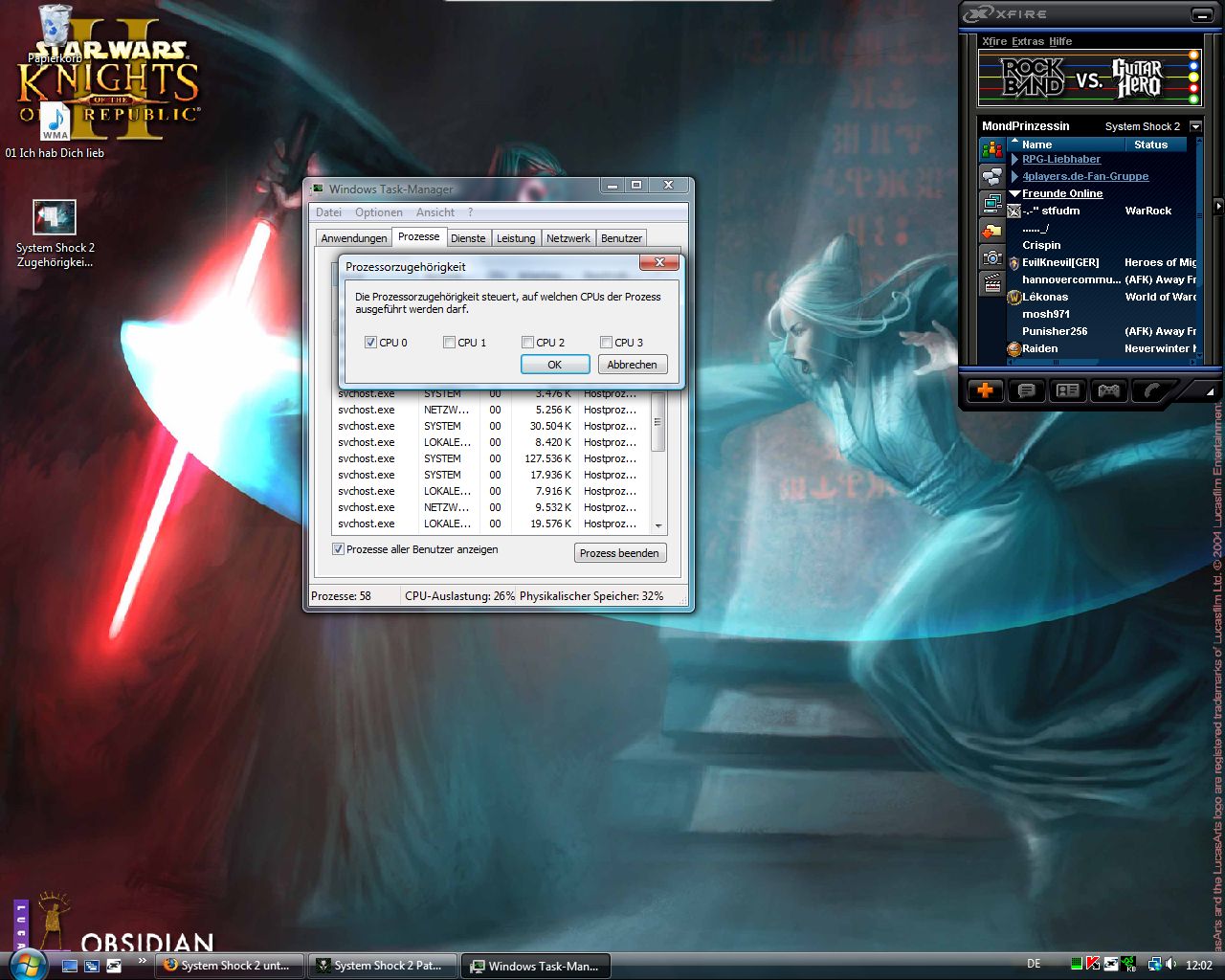Click Xfire friends list horizontal scrollbar
The width and height of the screenshot is (1225, 980).
[x=1101, y=362]
